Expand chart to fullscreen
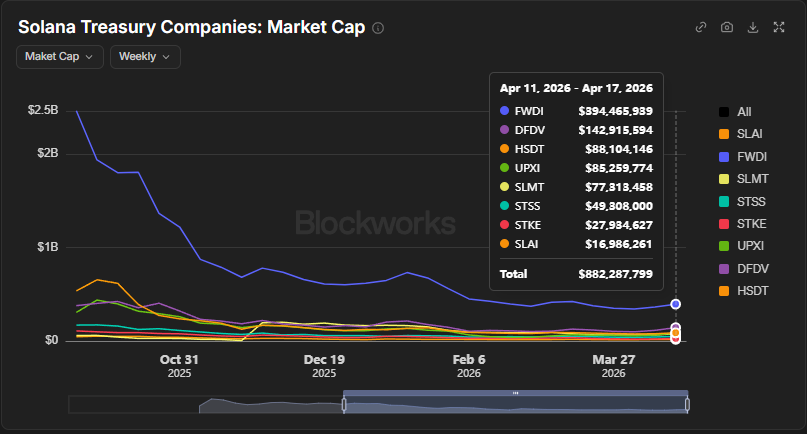Screen dimensions: 807x434 [779, 27]
